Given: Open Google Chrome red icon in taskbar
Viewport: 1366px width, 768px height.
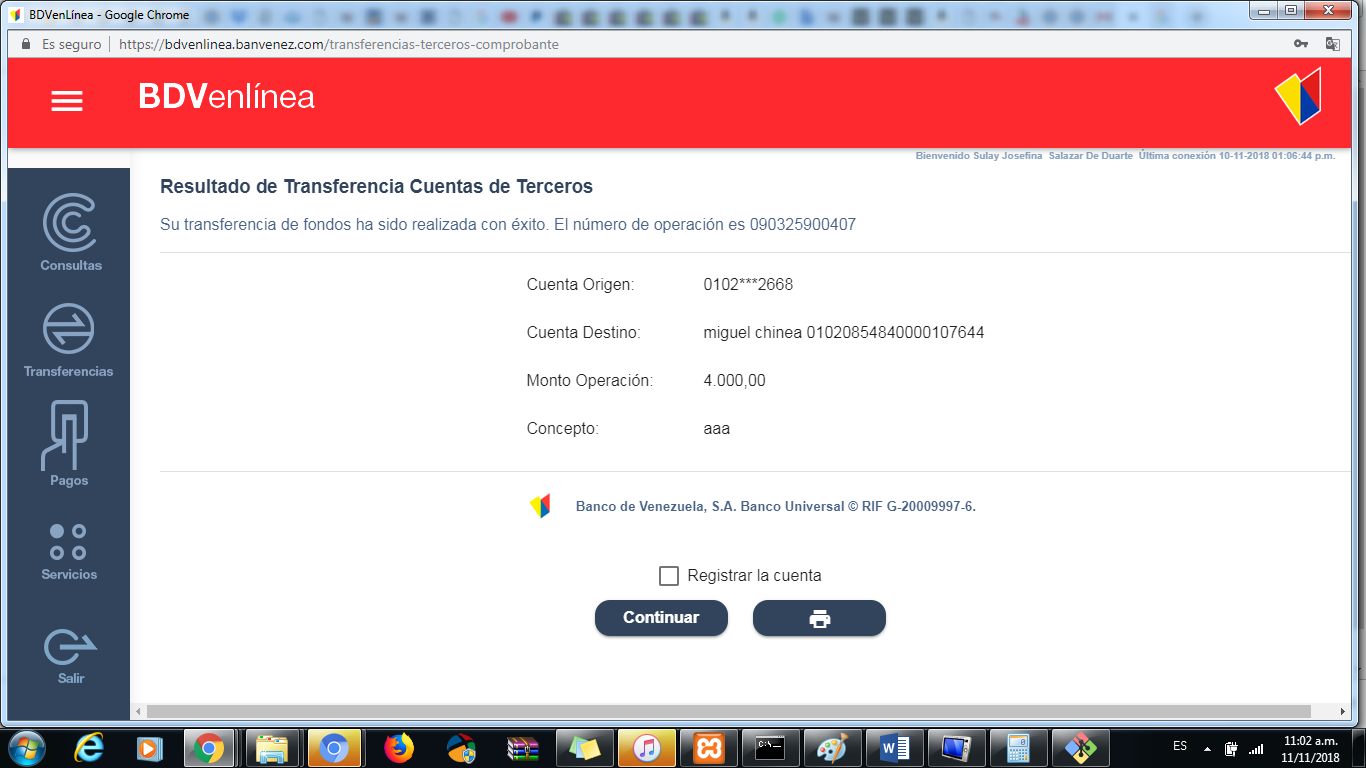Looking at the screenshot, I should pyautogui.click(x=209, y=747).
